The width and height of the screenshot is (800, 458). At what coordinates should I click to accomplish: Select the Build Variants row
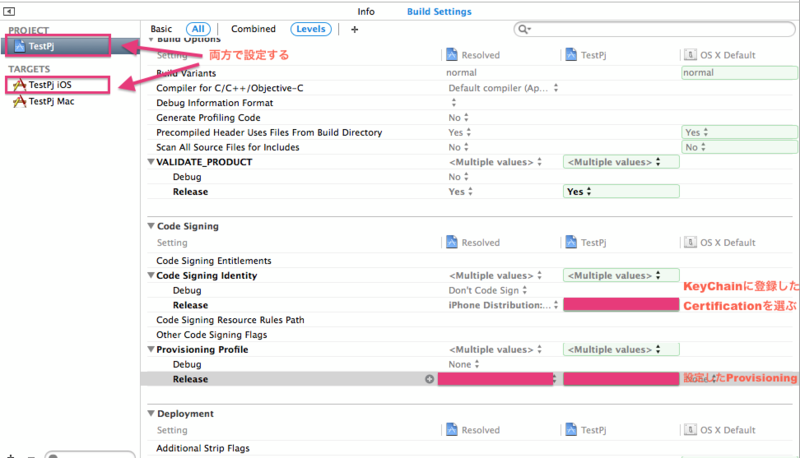(x=186, y=73)
